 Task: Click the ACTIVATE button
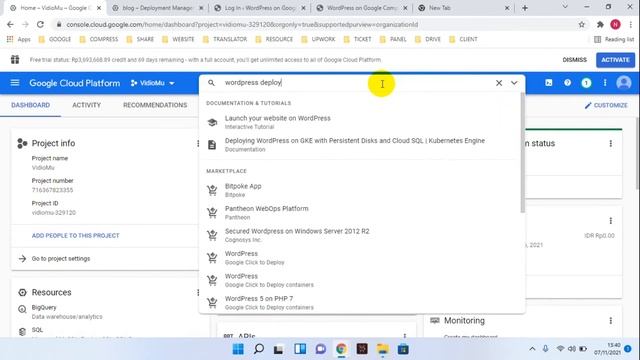click(615, 60)
